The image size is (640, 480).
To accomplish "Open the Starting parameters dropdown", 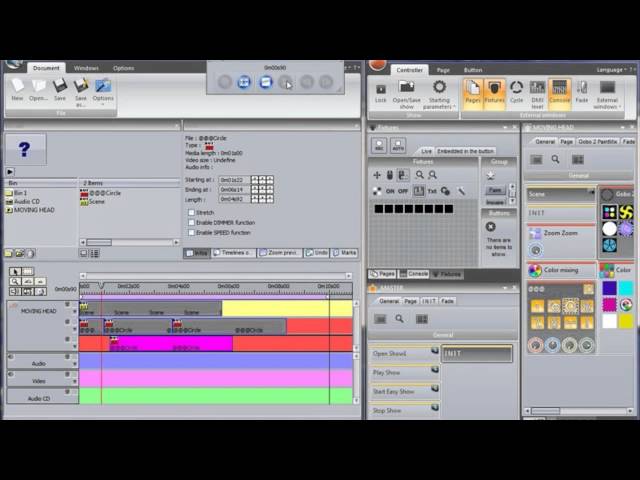I will (439, 95).
